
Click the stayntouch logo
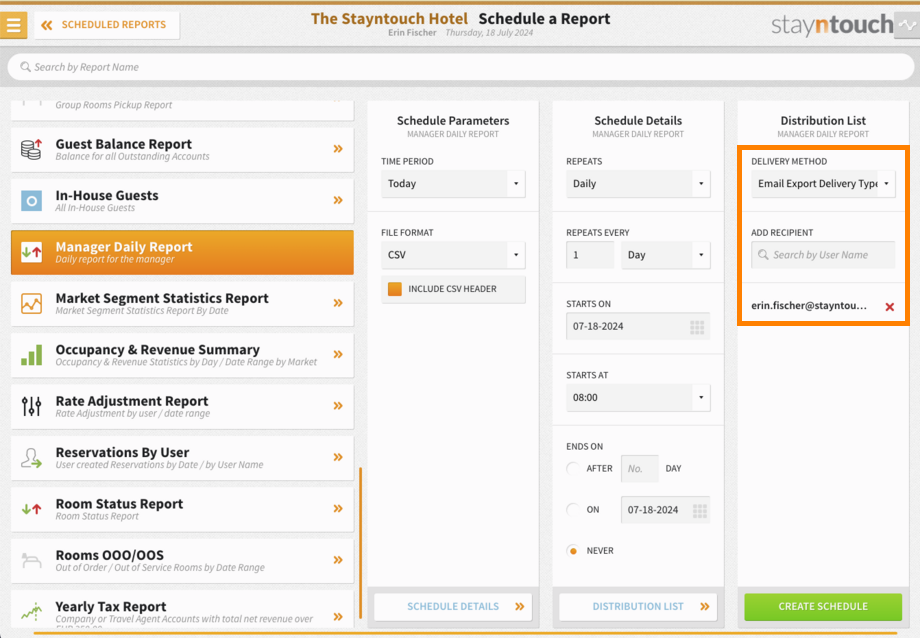[832, 25]
